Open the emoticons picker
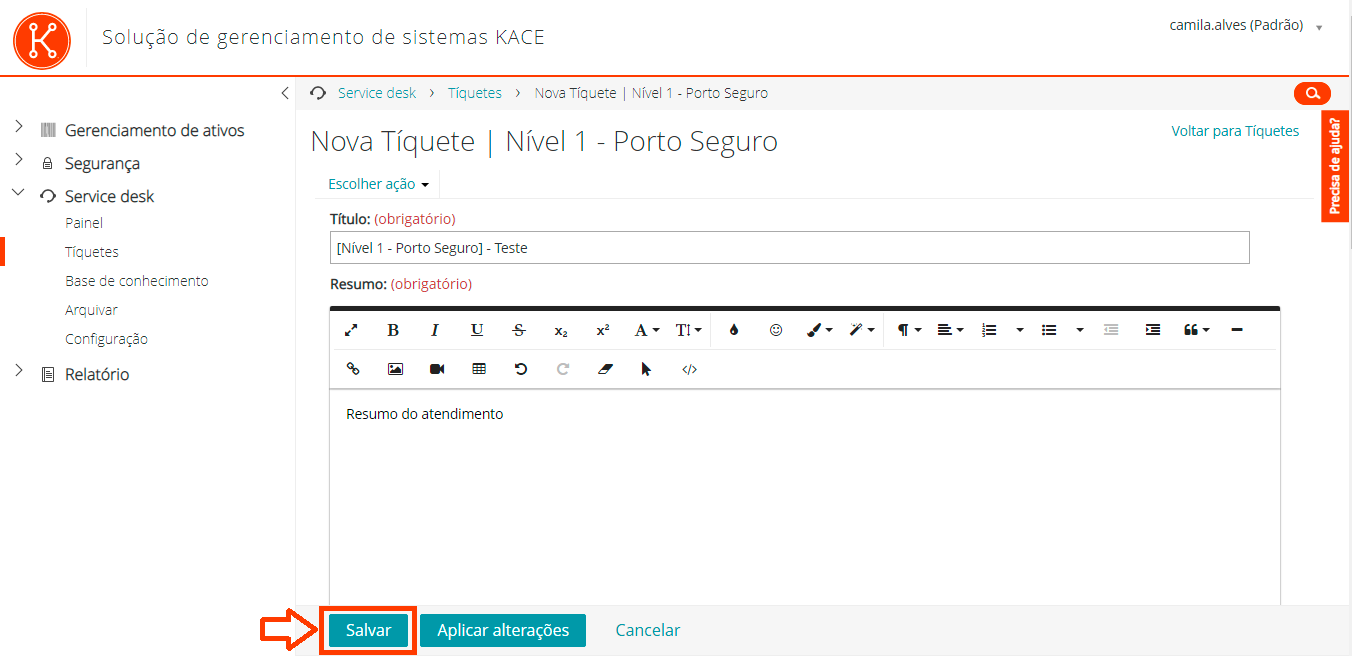The width and height of the screenshot is (1352, 656). point(776,330)
